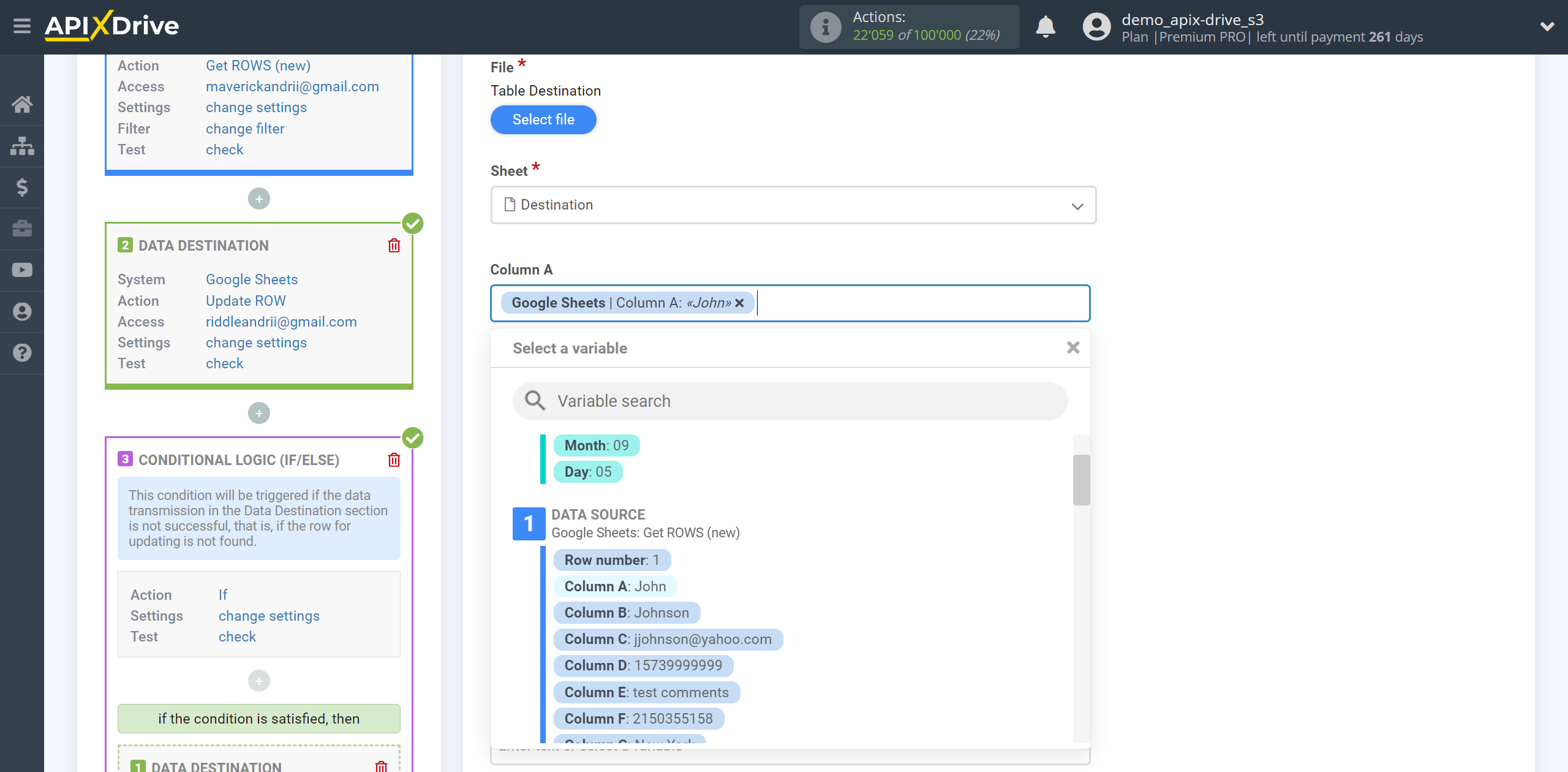
Task: Add step after Data Source block
Action: (259, 199)
